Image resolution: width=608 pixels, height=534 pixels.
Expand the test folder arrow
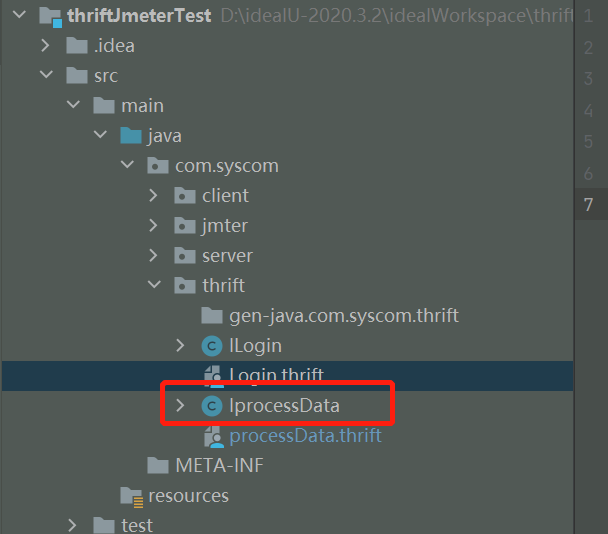[72, 525]
